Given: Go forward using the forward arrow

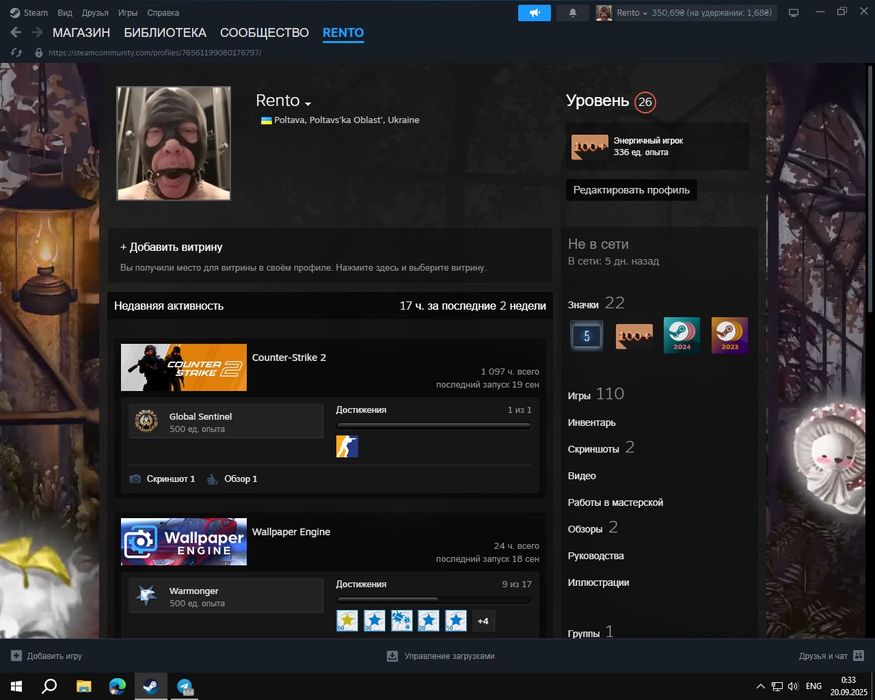Looking at the screenshot, I should pyautogui.click(x=37, y=32).
